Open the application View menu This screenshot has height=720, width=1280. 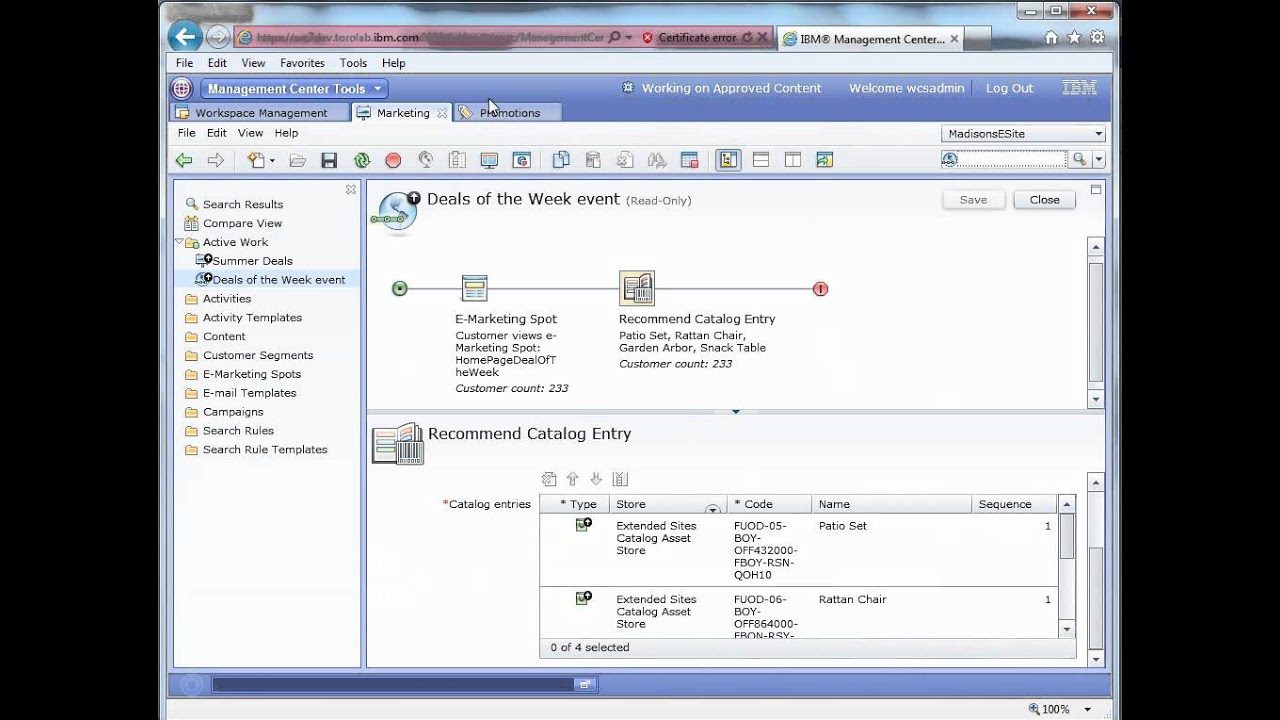tap(250, 133)
